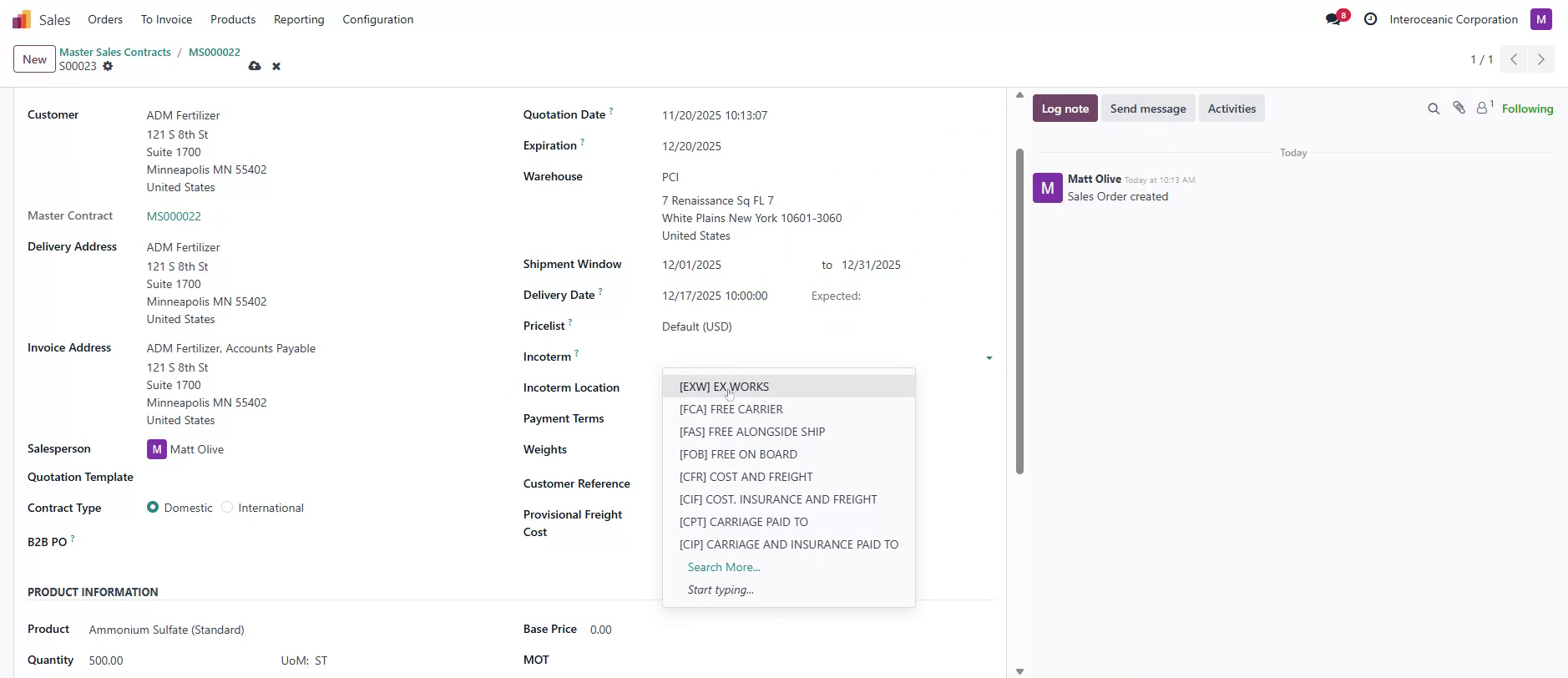Open MS000022 breadcrumb link
This screenshot has width=1568, height=678.
[x=215, y=52]
